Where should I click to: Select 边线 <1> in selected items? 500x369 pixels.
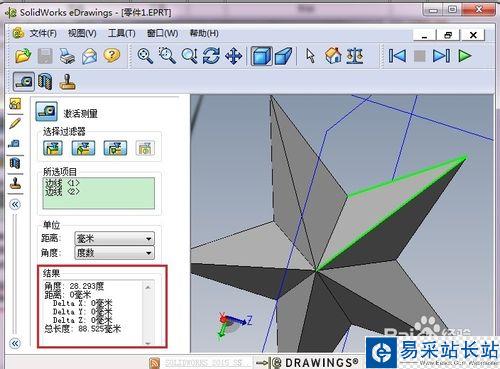click(x=62, y=183)
